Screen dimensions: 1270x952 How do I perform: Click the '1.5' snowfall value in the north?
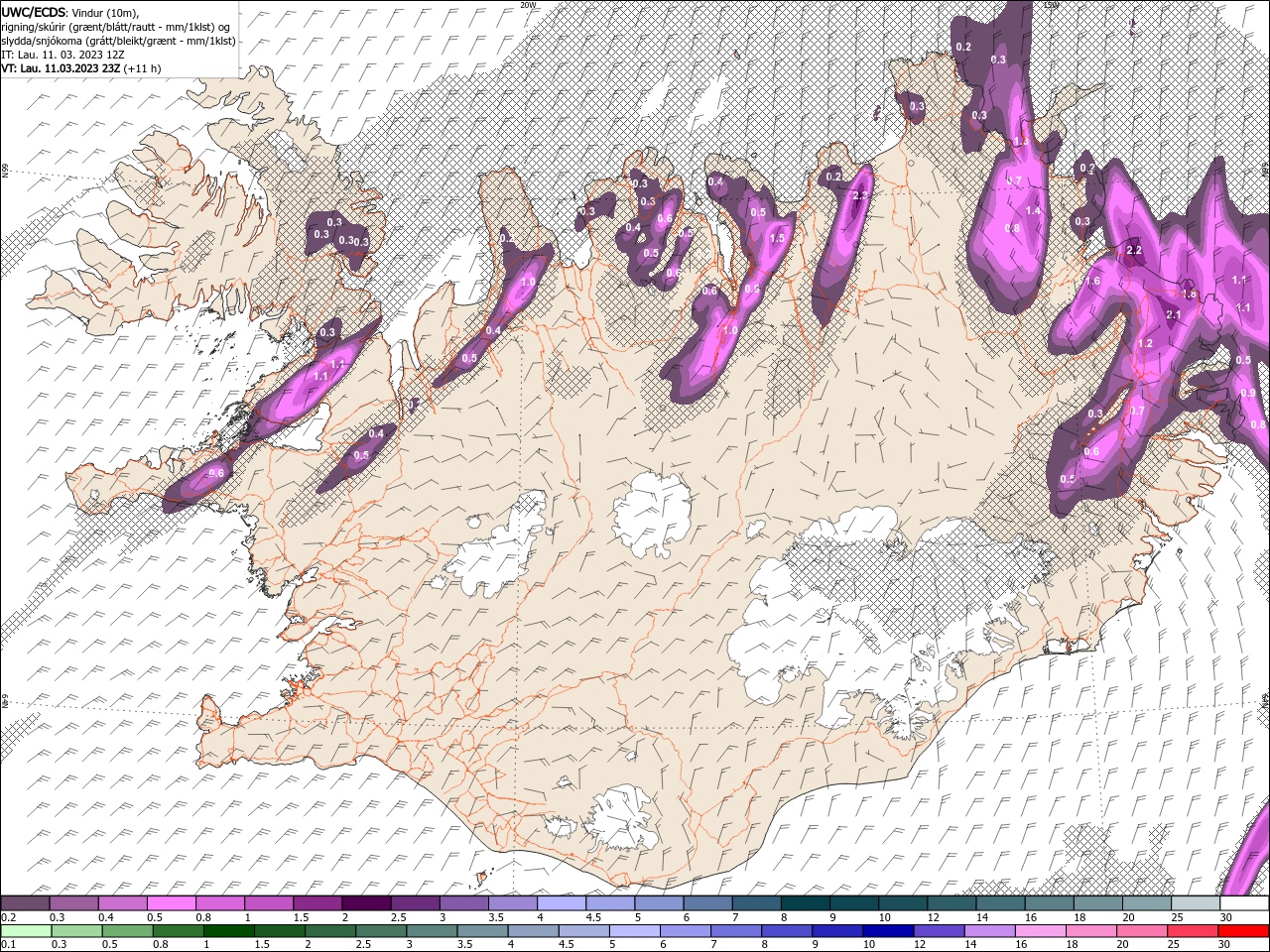click(777, 238)
